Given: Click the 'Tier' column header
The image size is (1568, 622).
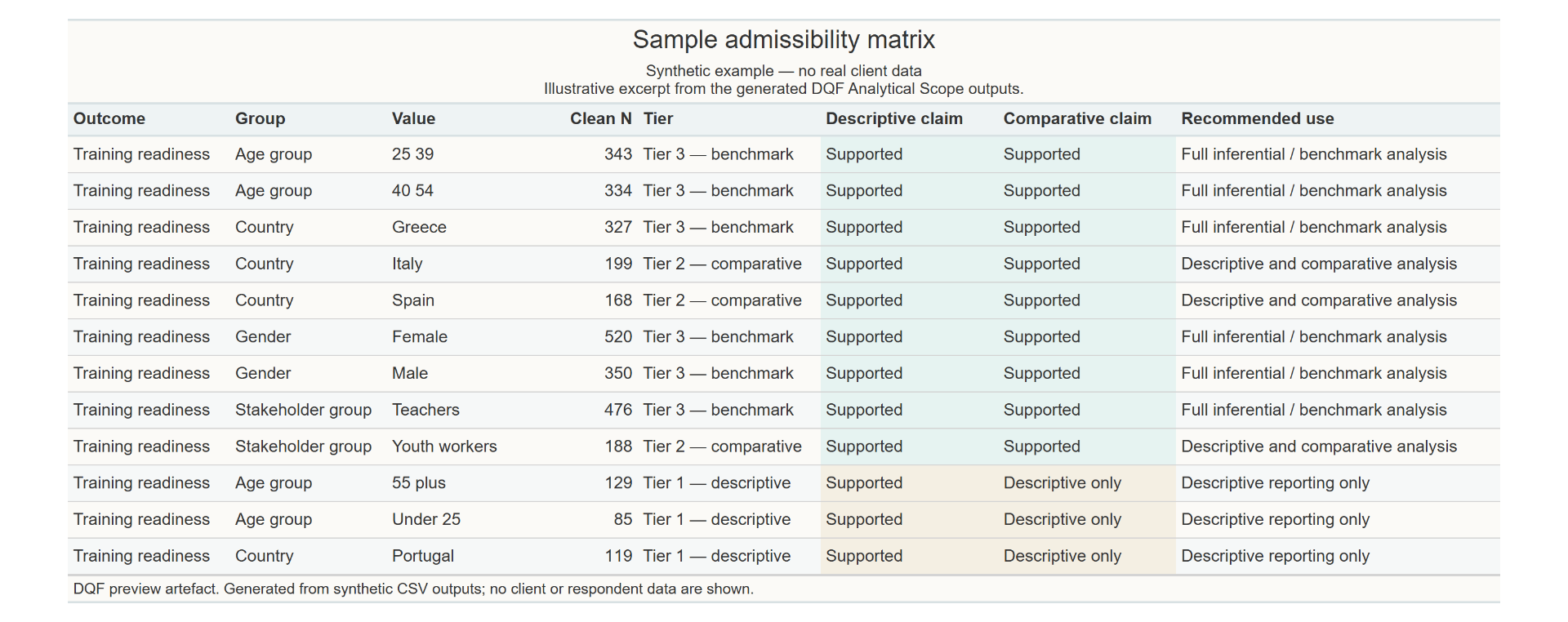Looking at the screenshot, I should point(658,118).
